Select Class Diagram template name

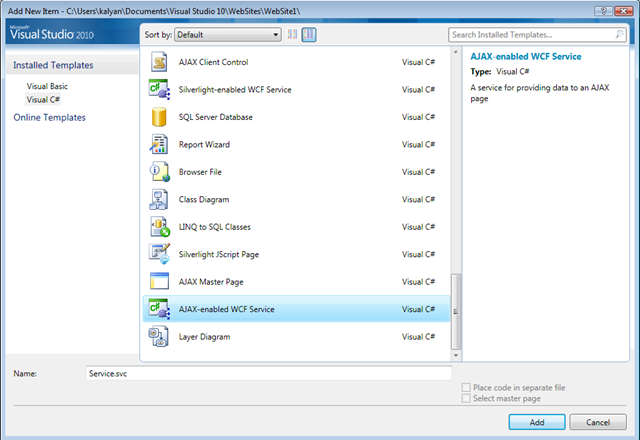(x=204, y=200)
